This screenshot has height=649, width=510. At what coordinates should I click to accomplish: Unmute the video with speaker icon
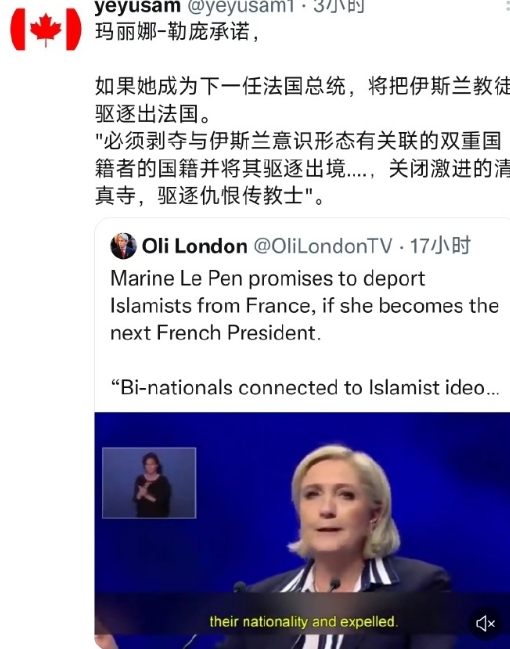click(485, 623)
